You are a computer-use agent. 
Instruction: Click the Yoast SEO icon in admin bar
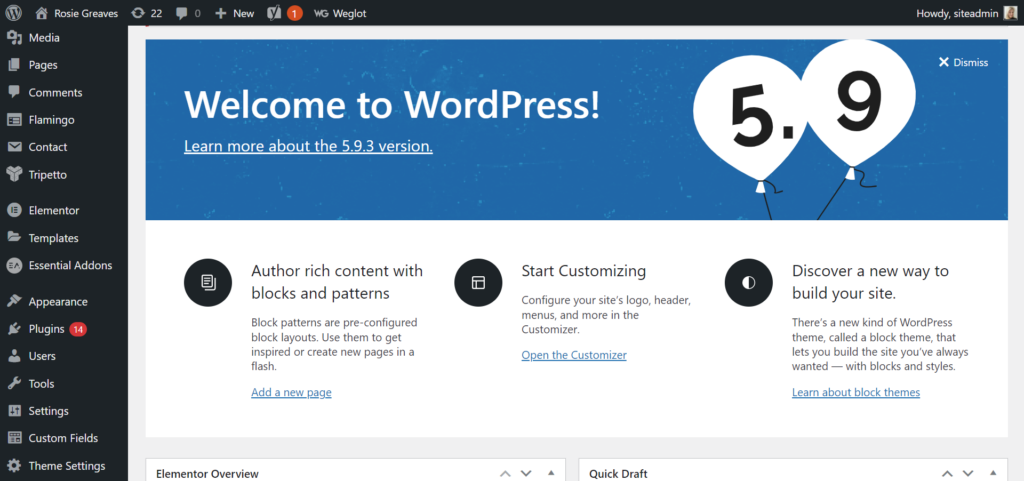[x=274, y=13]
